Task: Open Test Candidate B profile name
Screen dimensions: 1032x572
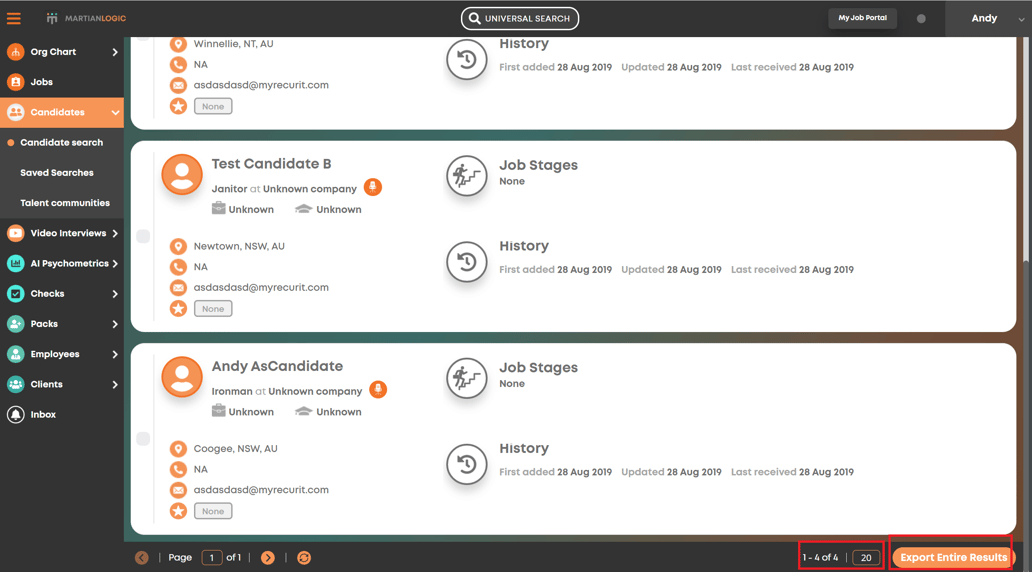Action: (x=271, y=164)
